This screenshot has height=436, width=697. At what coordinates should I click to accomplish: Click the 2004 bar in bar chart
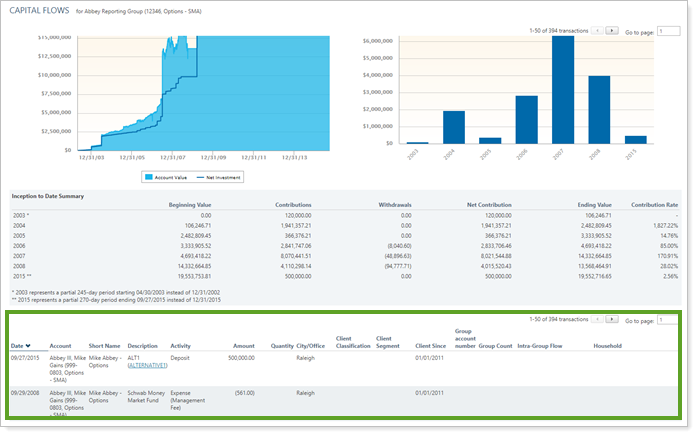click(454, 127)
